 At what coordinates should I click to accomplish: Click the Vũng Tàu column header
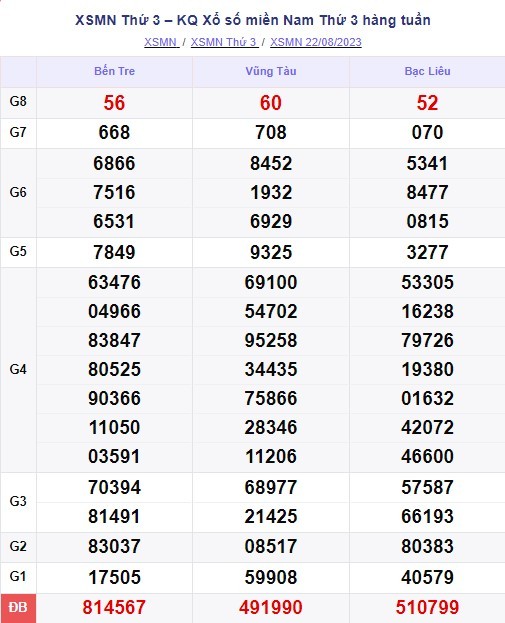271,71
